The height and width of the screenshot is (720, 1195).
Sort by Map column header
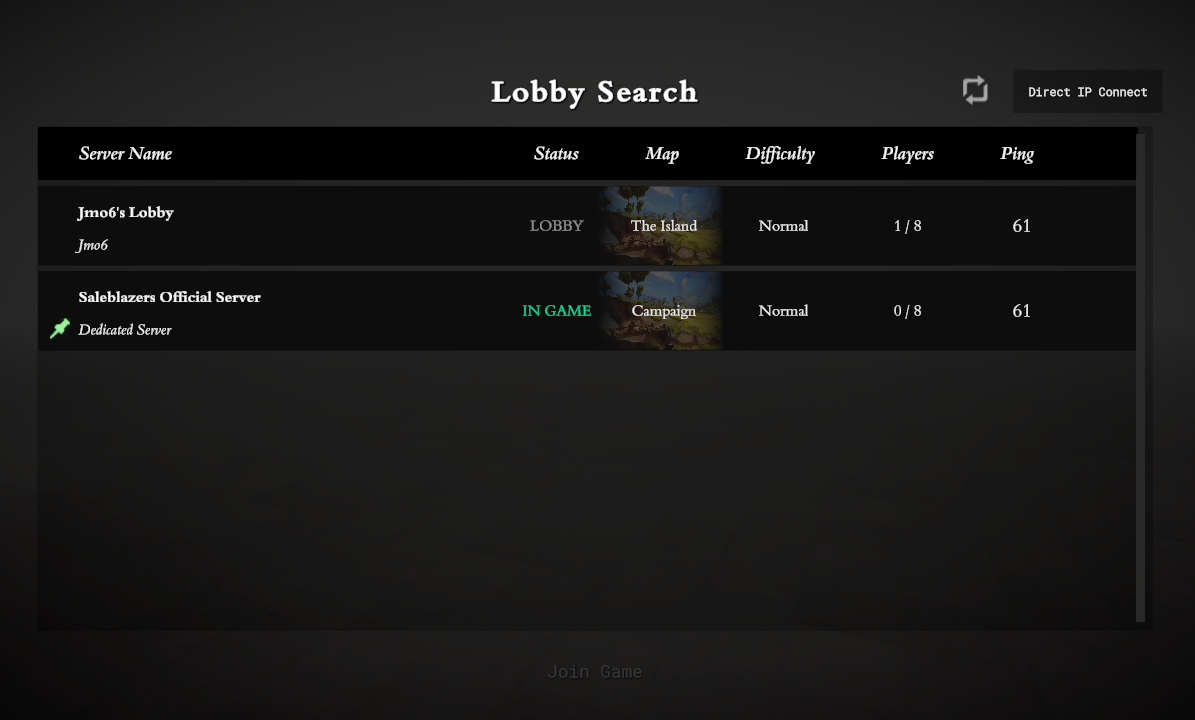[x=662, y=154]
